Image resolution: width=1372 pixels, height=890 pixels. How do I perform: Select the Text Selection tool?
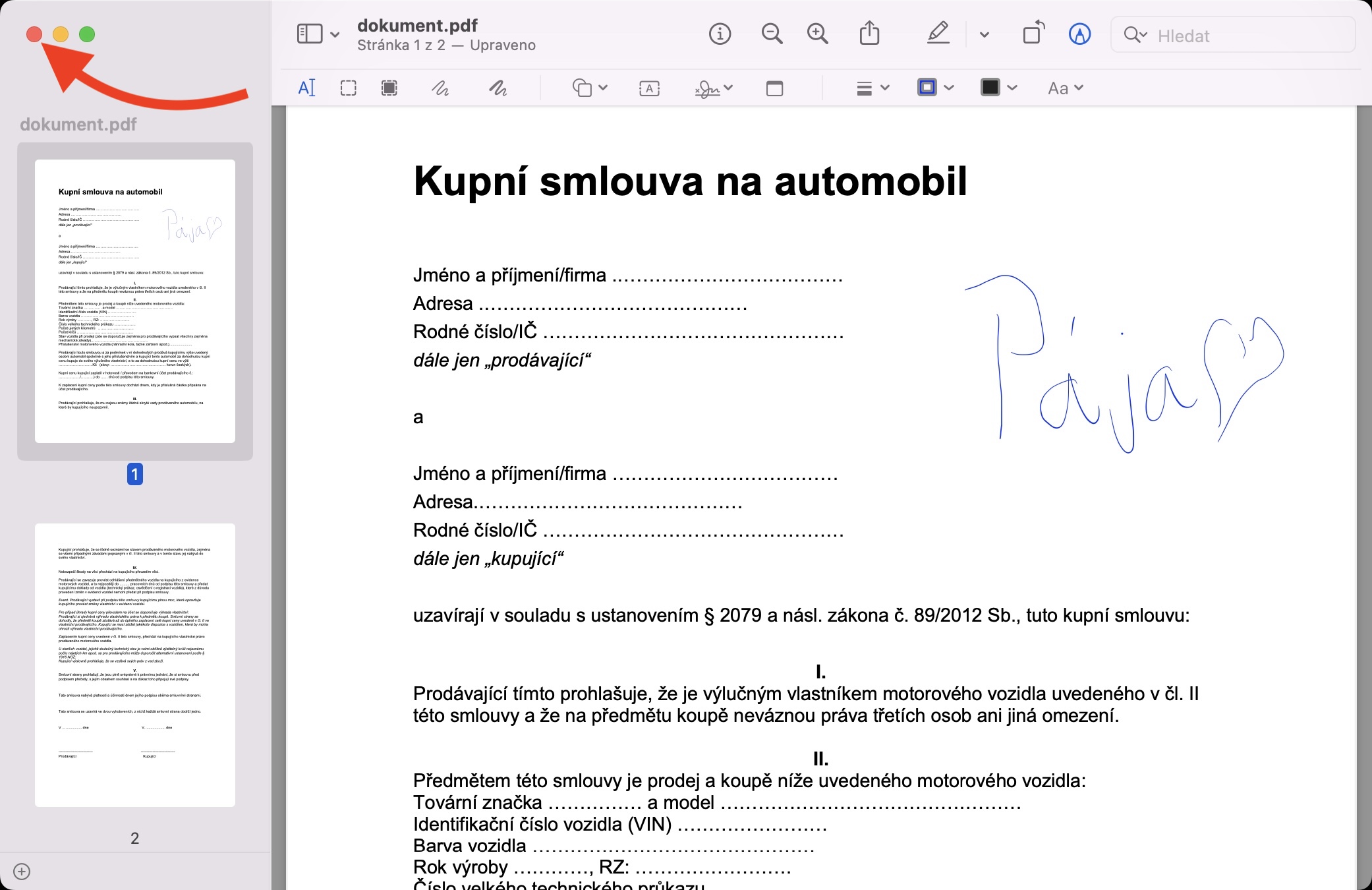click(307, 88)
